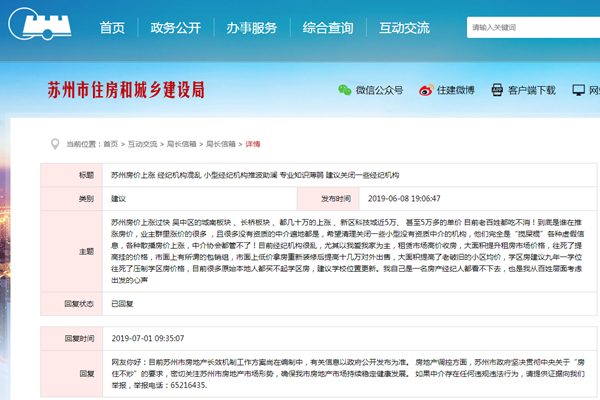Go to 综合查询 in the navigation bar

[x=328, y=27]
